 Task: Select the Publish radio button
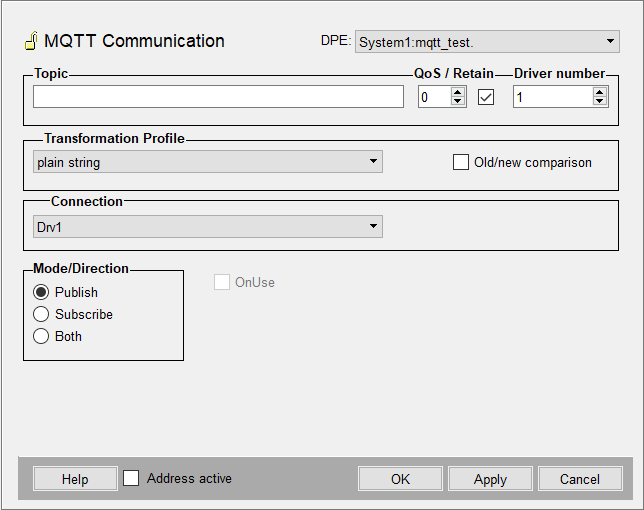coord(41,292)
